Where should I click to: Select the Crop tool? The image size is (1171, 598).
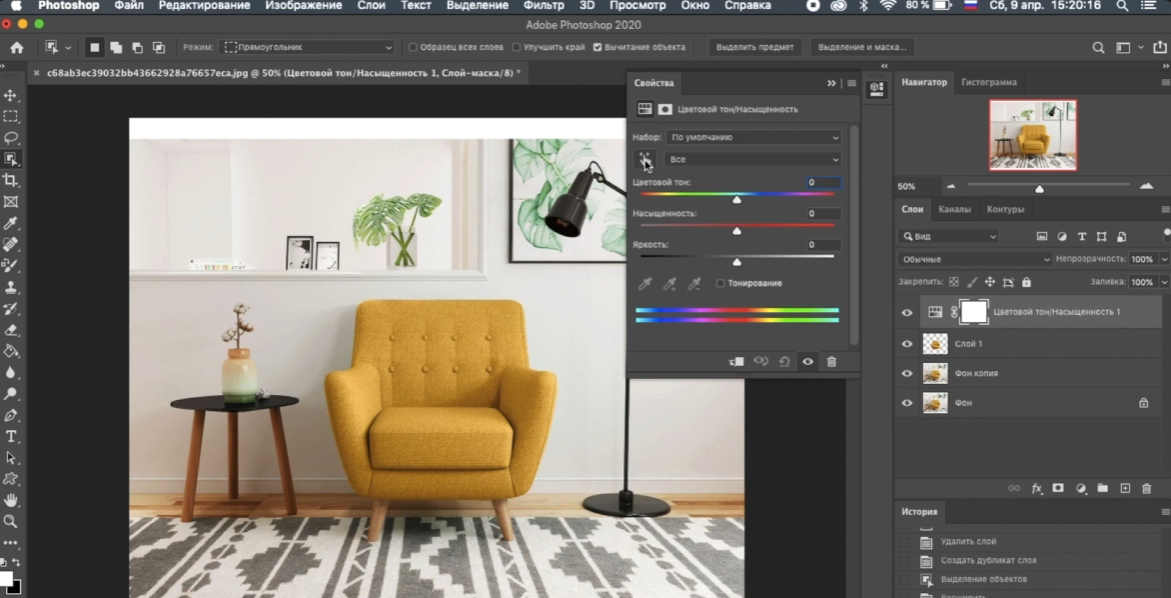point(10,180)
